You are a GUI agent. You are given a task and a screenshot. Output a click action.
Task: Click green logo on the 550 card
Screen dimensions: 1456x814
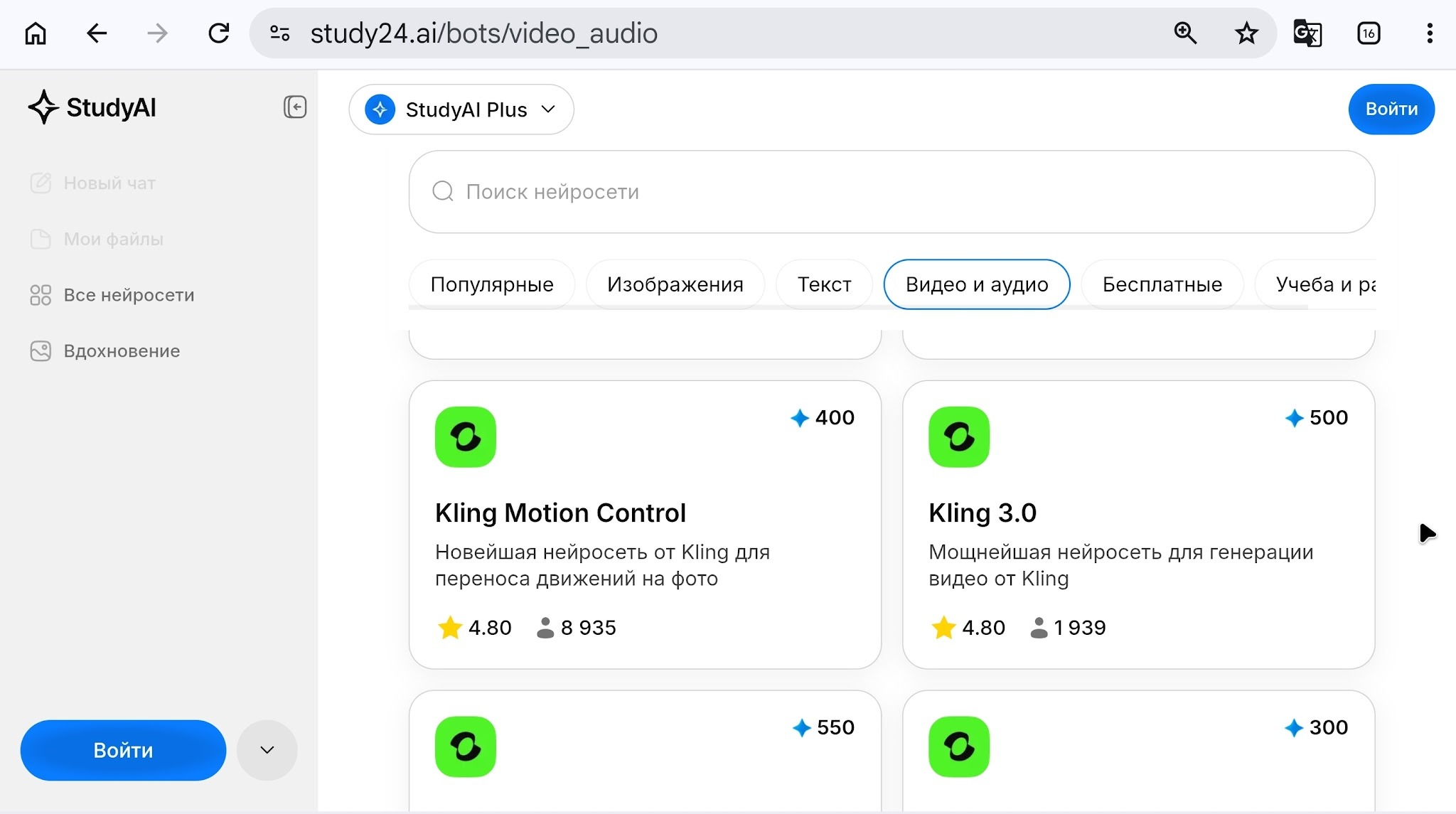pyautogui.click(x=466, y=746)
